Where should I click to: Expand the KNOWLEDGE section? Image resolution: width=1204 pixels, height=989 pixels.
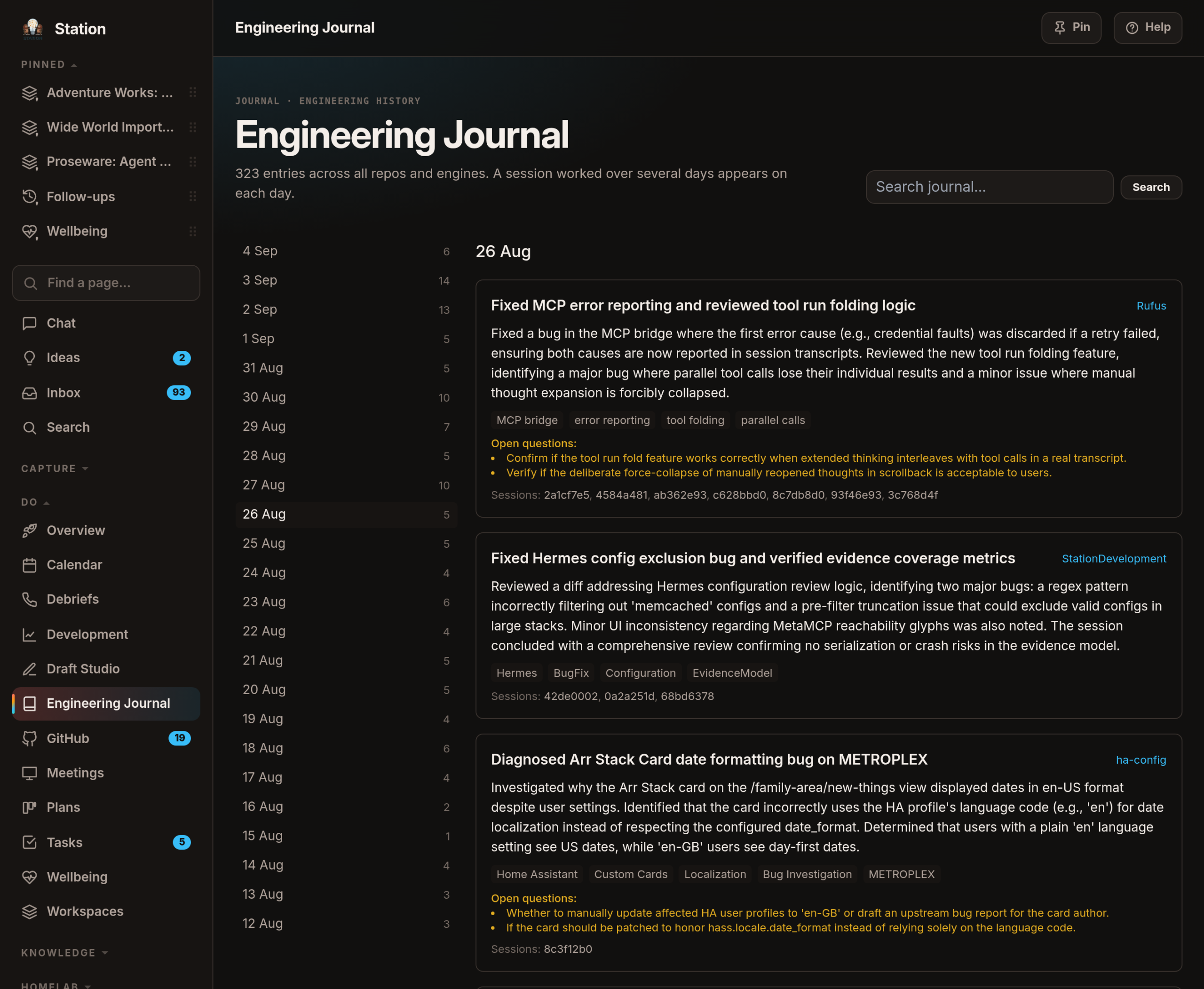[x=64, y=952]
